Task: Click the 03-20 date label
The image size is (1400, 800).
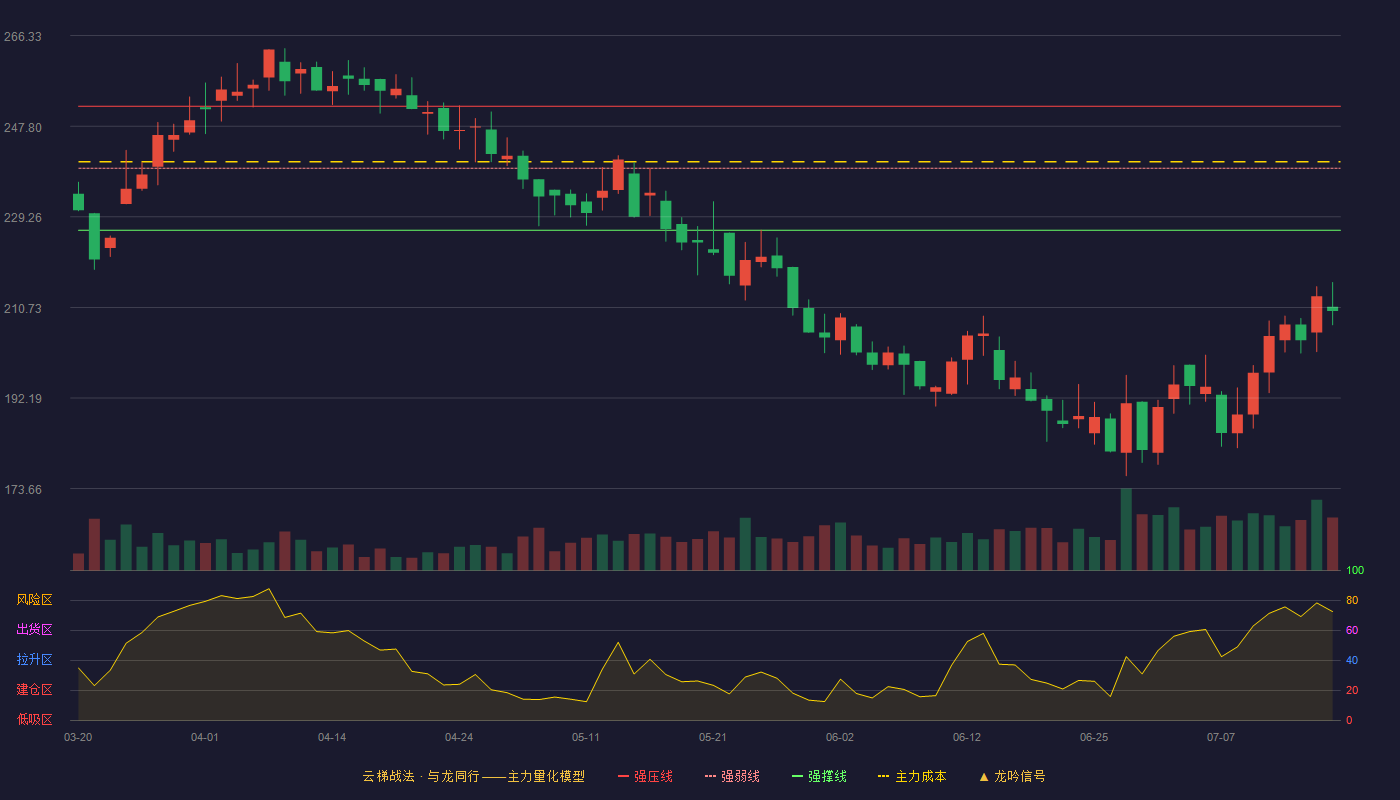Action: [x=78, y=737]
